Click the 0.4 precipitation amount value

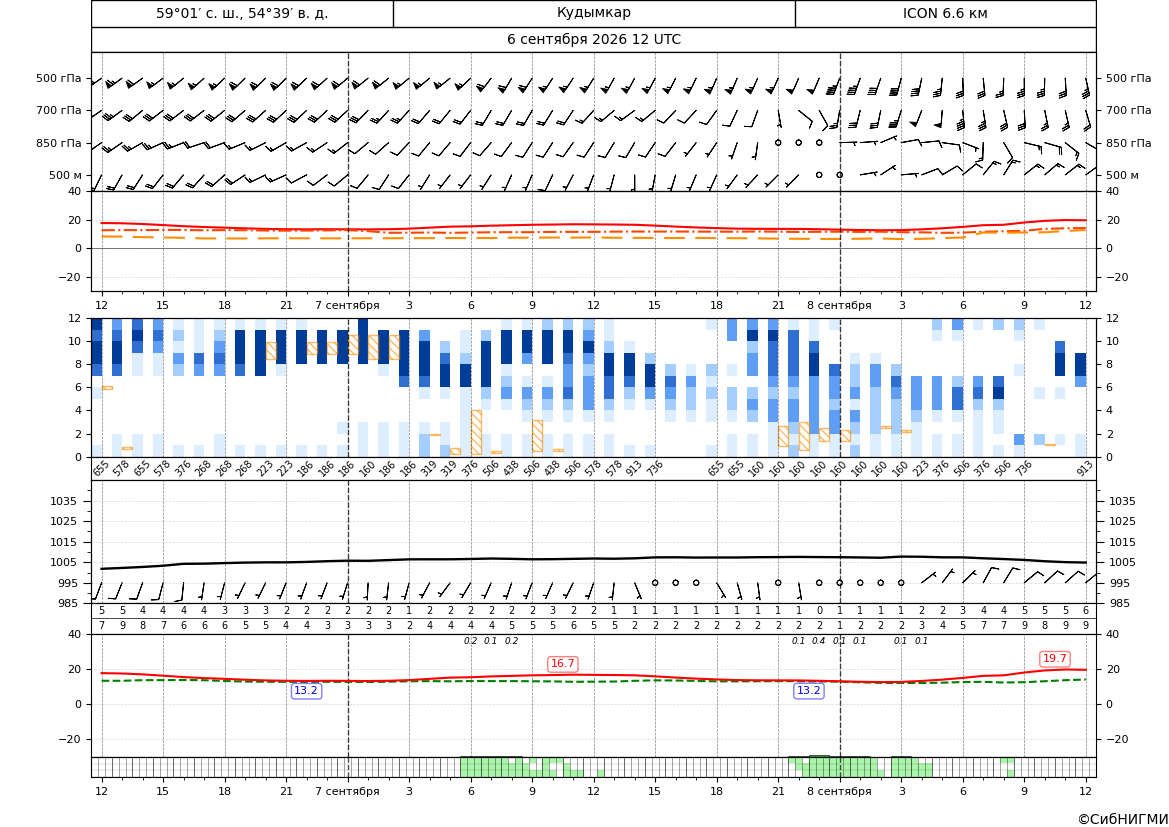point(819,641)
